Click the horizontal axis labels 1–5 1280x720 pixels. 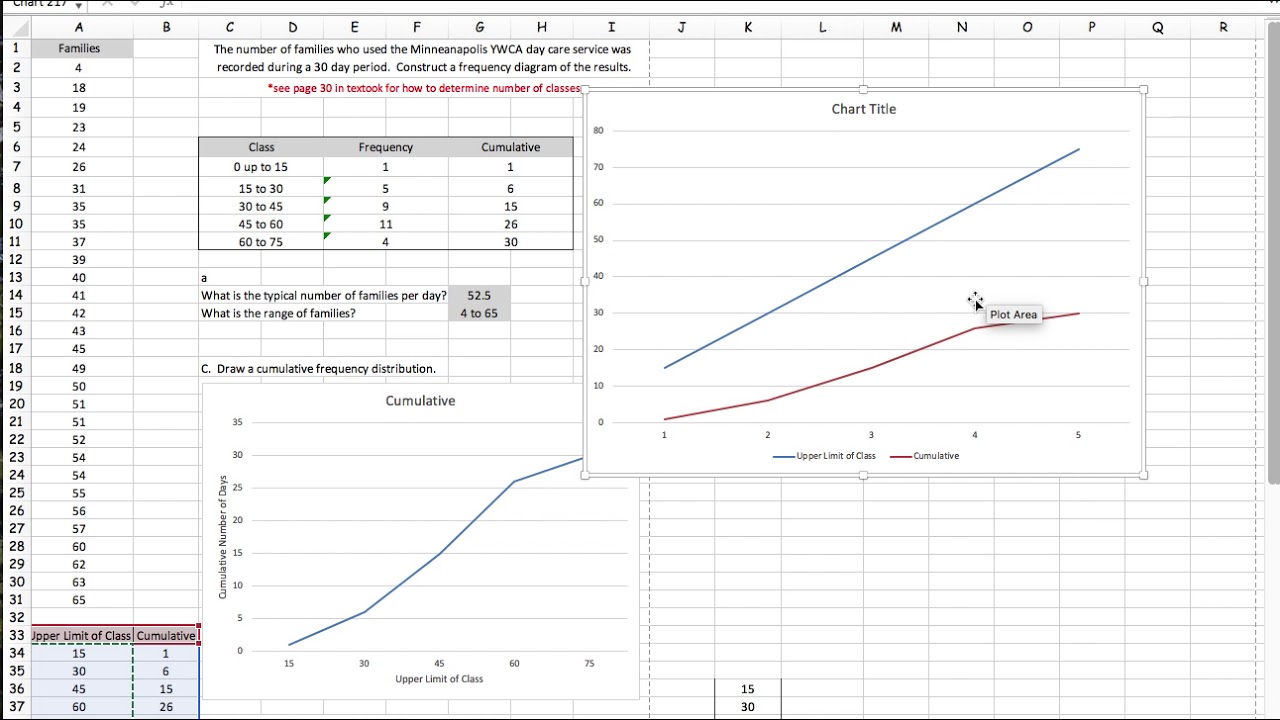[x=871, y=435]
